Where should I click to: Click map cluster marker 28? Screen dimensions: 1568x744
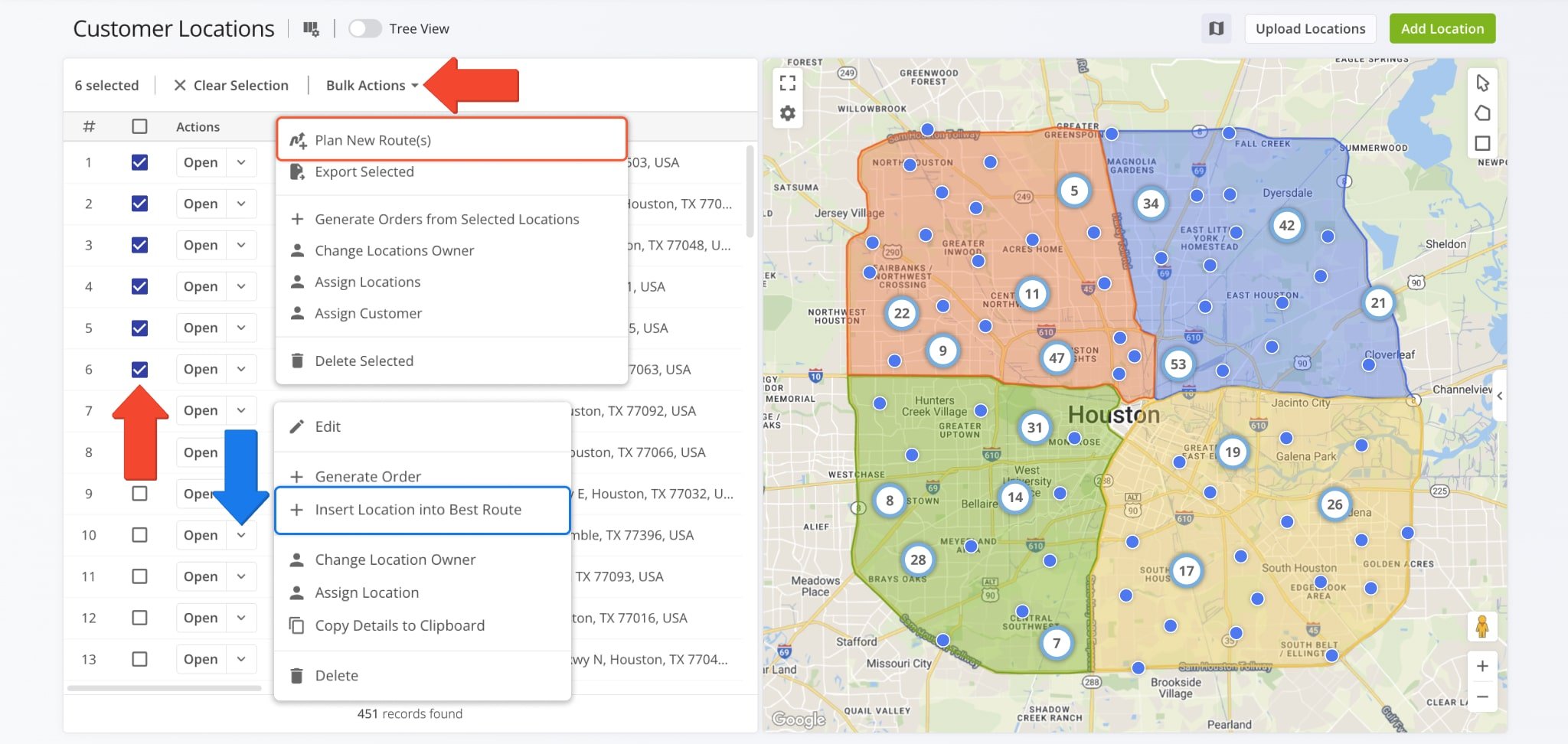[x=918, y=560]
